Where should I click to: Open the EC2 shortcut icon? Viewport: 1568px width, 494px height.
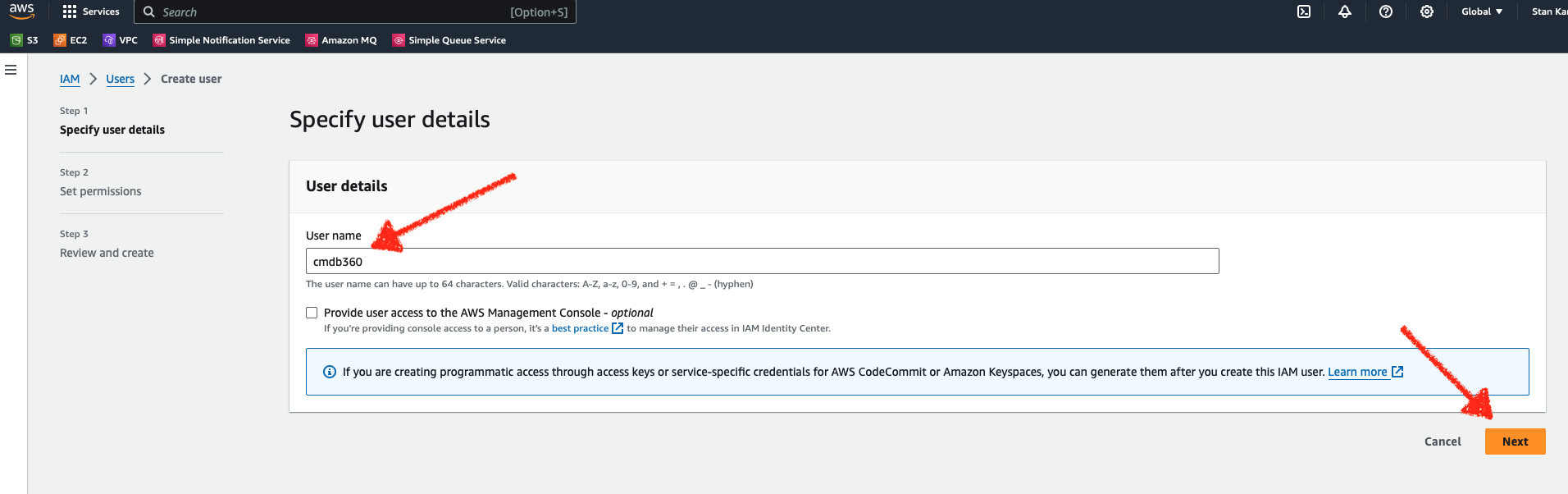pos(60,40)
